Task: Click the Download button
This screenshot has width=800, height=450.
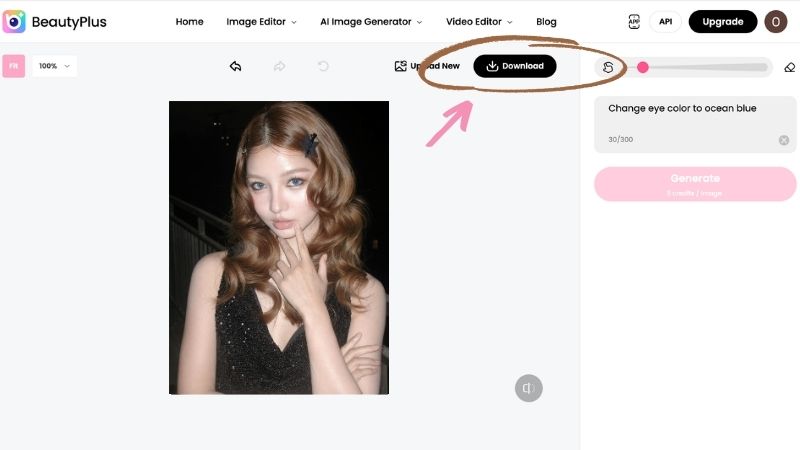Action: (515, 66)
